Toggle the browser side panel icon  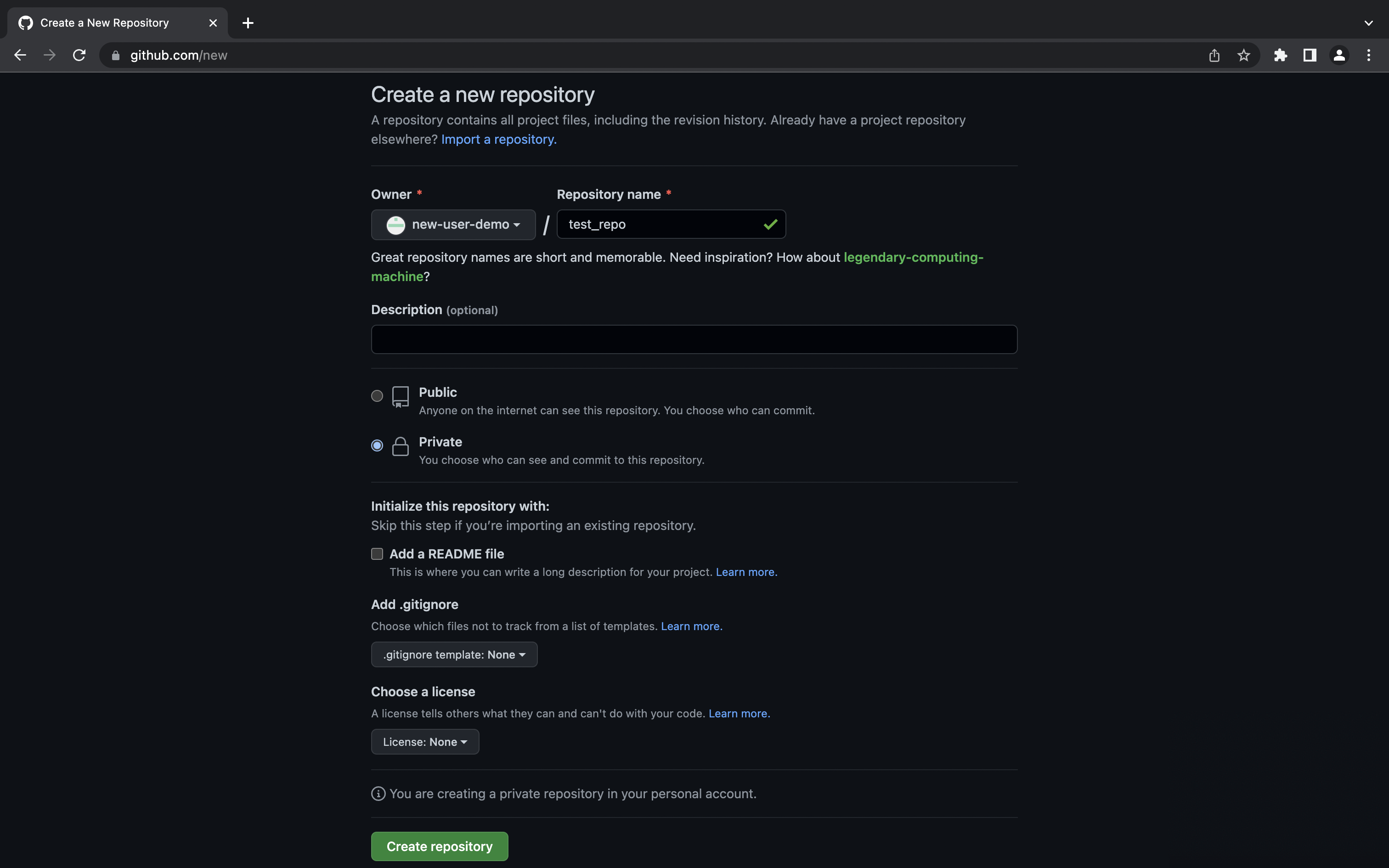pyautogui.click(x=1310, y=55)
